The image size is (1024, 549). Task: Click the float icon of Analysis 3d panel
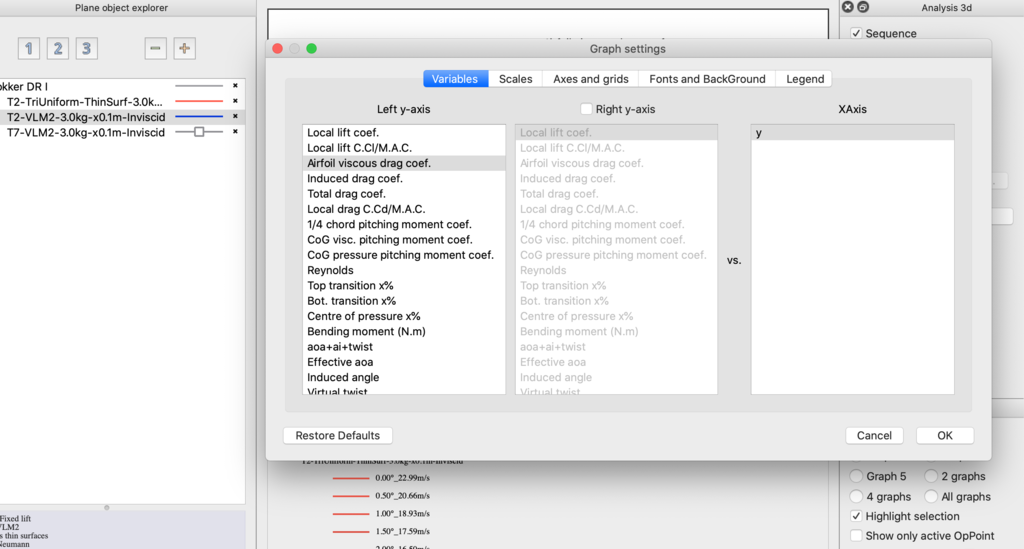tap(863, 7)
